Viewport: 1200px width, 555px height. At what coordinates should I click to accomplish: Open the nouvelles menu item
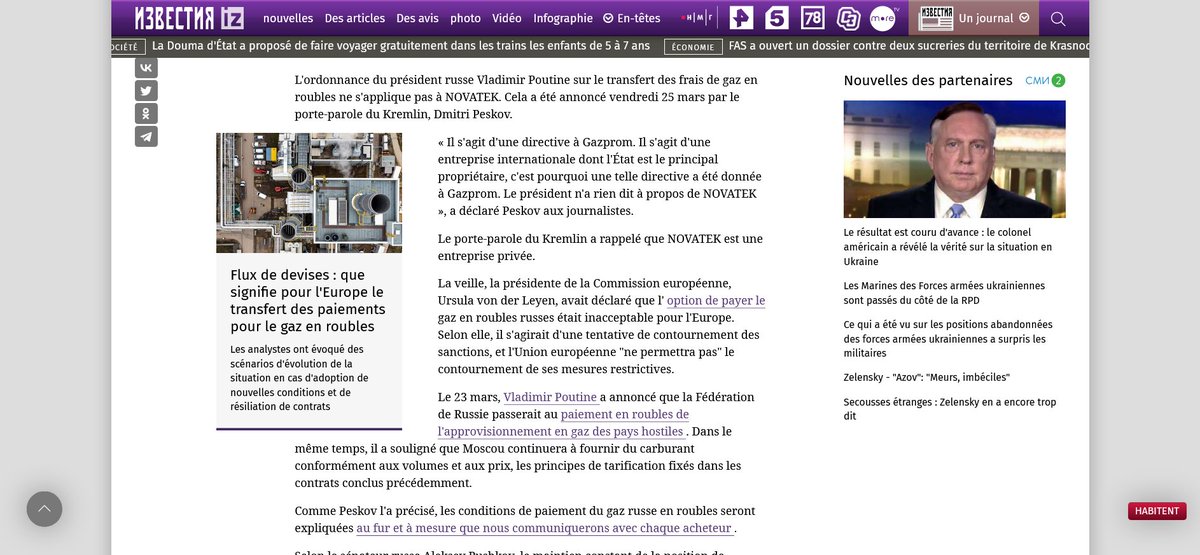(288, 18)
